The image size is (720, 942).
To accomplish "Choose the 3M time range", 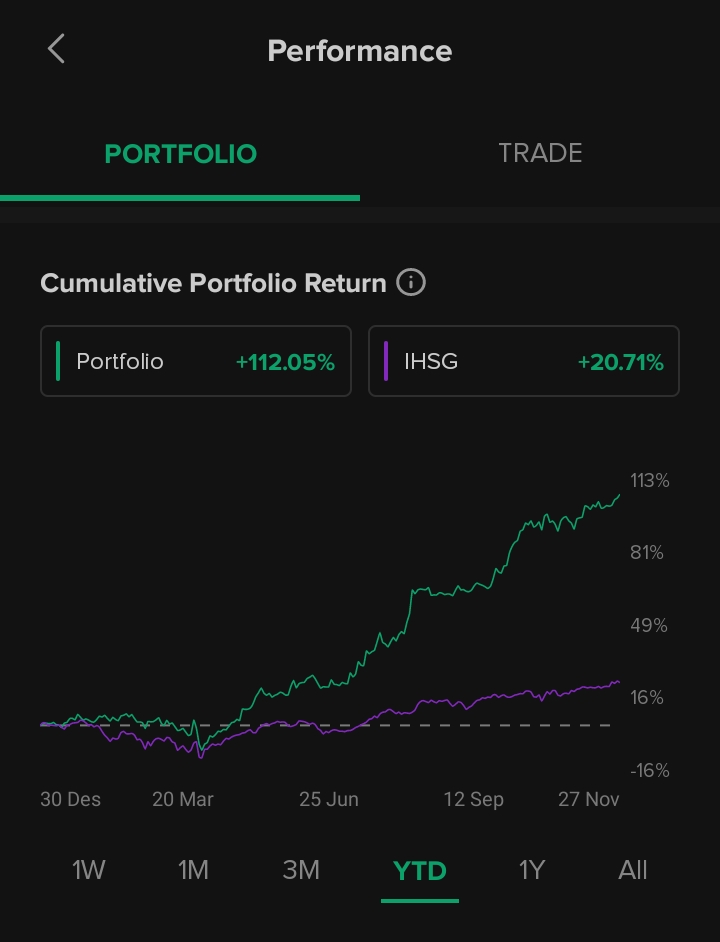I will click(301, 870).
